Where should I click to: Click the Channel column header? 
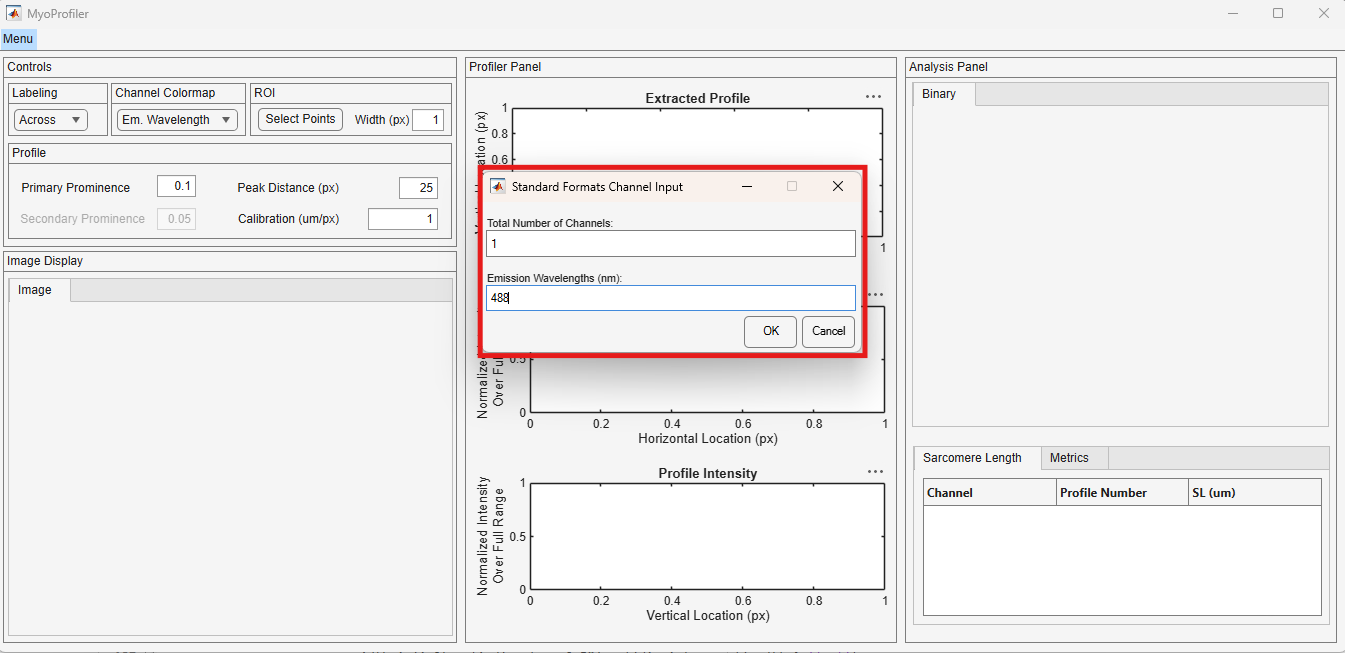pyautogui.click(x=990, y=492)
